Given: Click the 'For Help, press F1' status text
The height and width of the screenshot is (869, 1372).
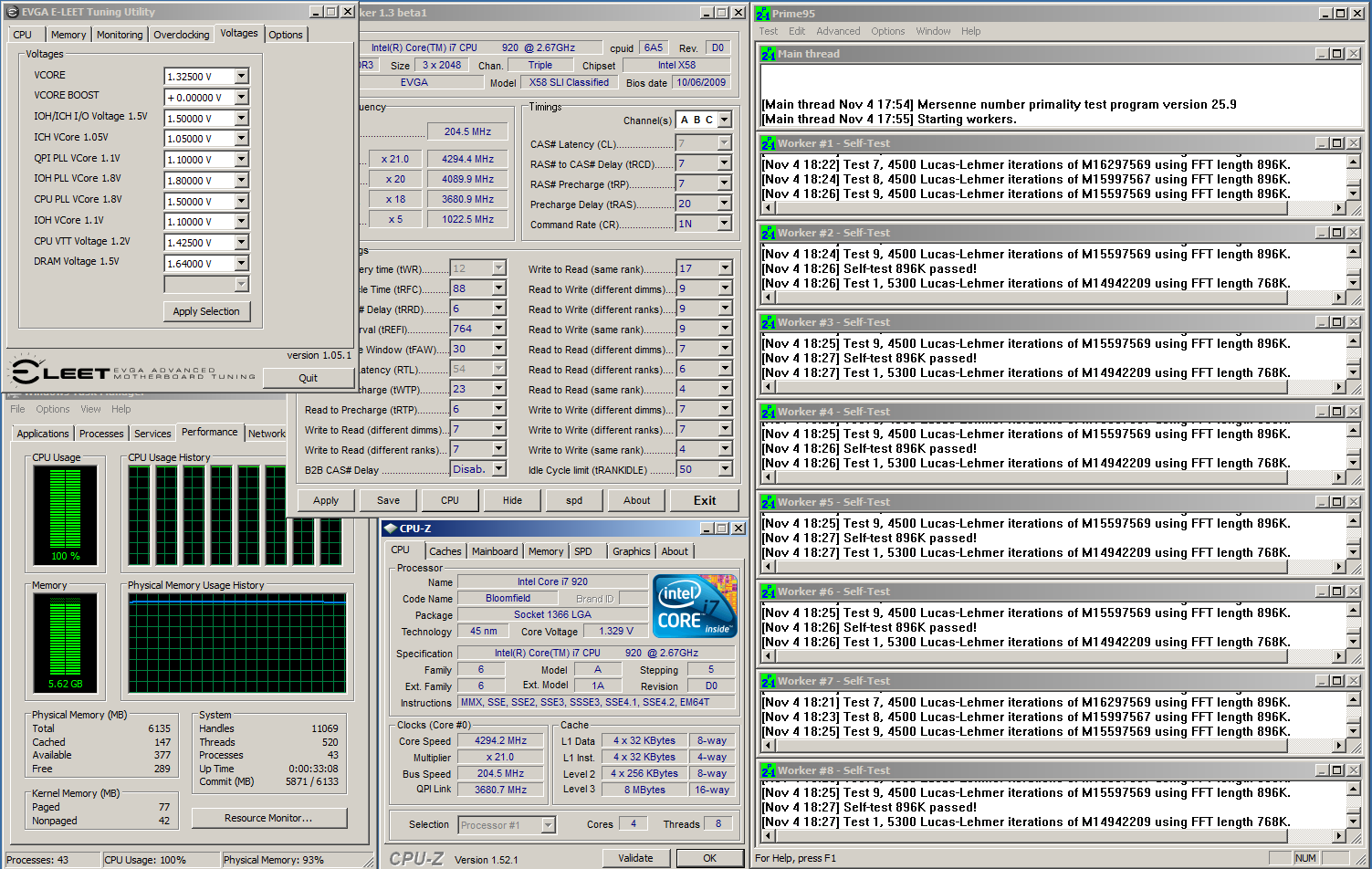Looking at the screenshot, I should [x=795, y=858].
